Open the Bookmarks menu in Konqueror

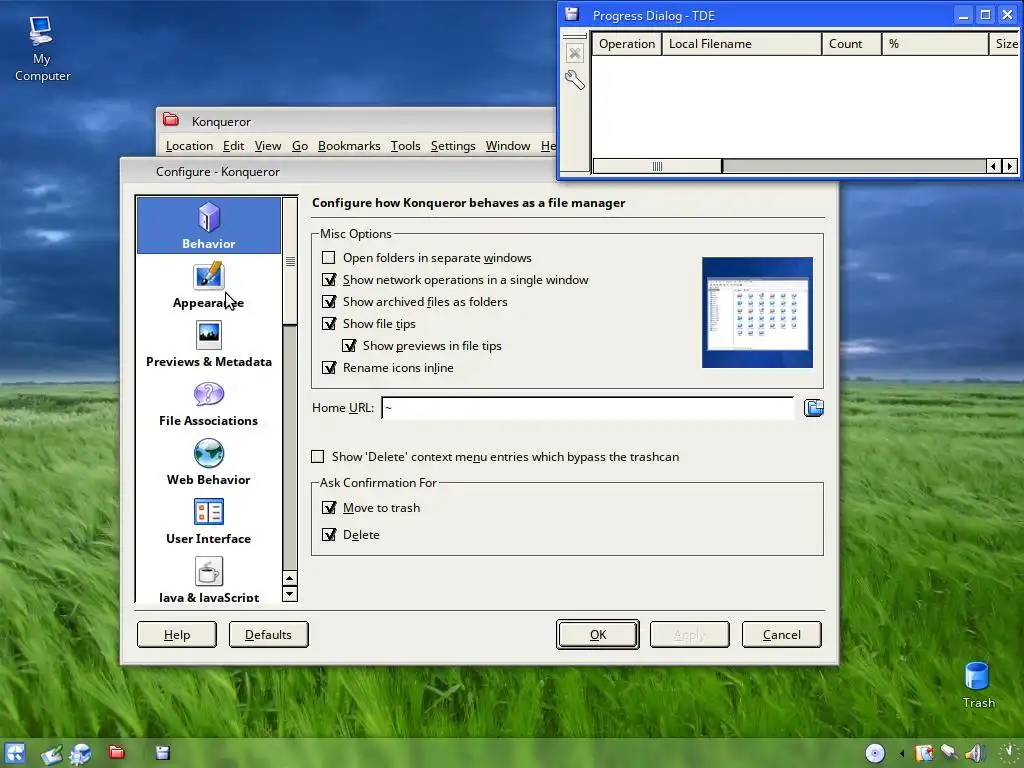349,146
